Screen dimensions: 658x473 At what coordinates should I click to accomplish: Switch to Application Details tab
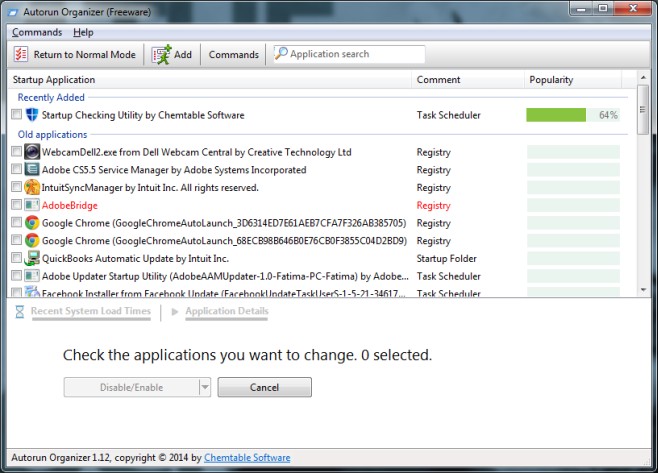(227, 311)
